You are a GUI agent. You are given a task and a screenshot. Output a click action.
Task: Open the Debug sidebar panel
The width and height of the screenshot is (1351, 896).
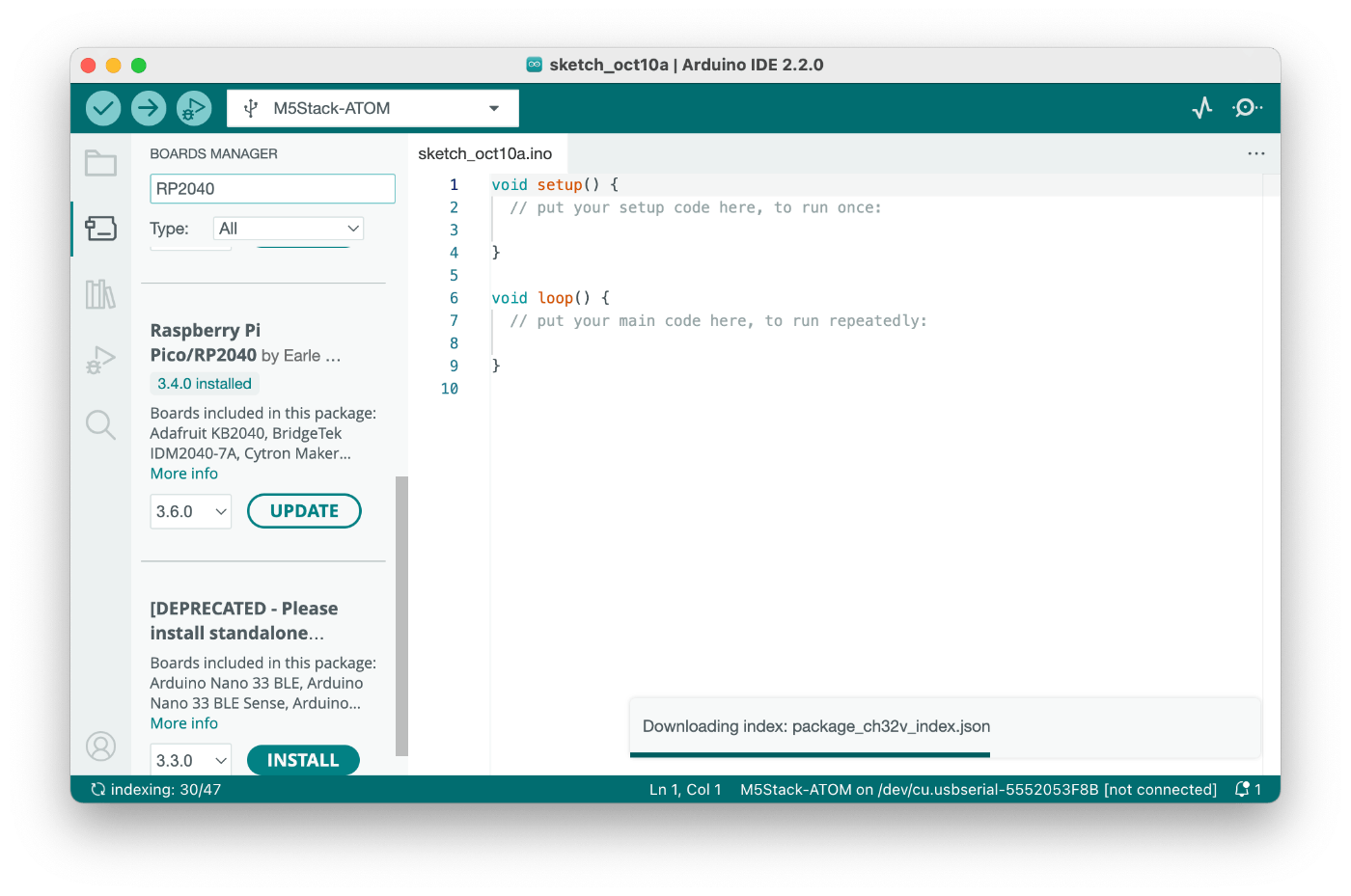click(x=100, y=360)
